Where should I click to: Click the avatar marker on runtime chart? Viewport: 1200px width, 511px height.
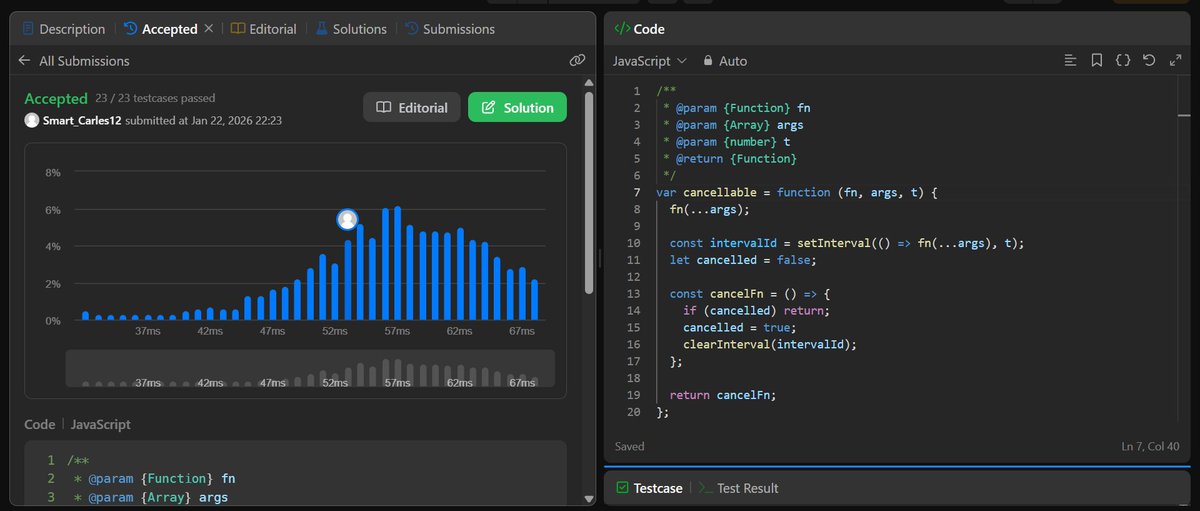(x=347, y=219)
